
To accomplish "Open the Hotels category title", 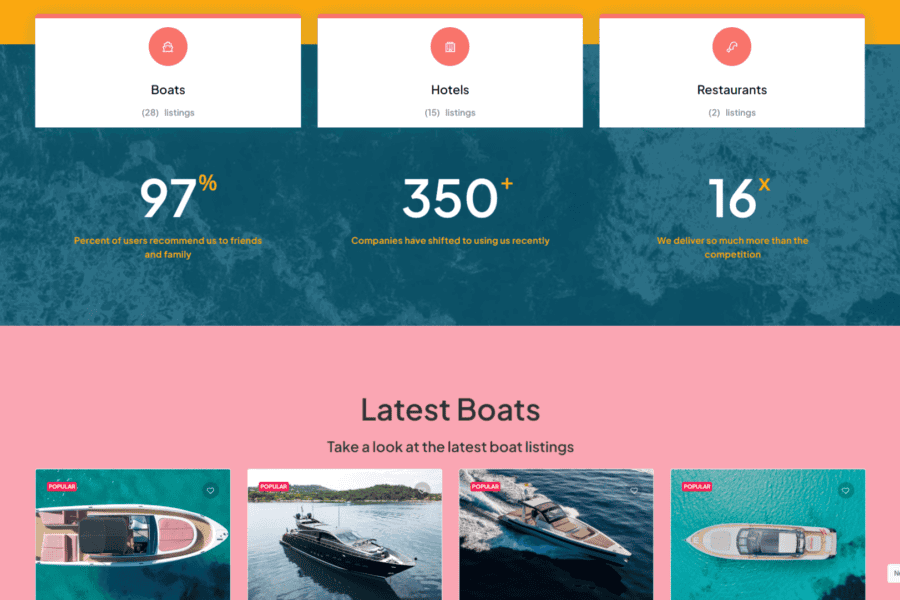I will coord(449,90).
